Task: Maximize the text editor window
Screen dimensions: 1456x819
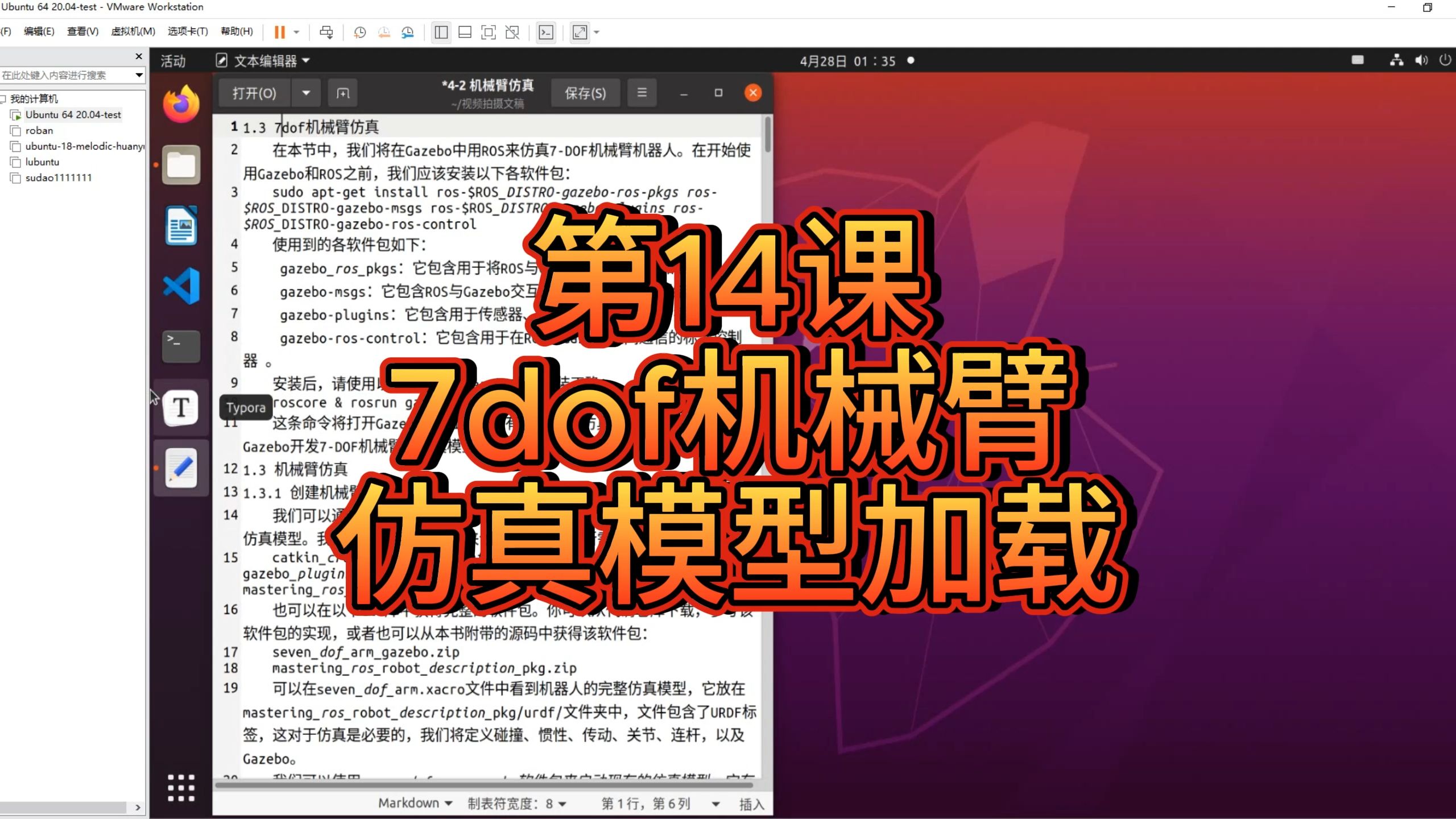Action: [718, 93]
